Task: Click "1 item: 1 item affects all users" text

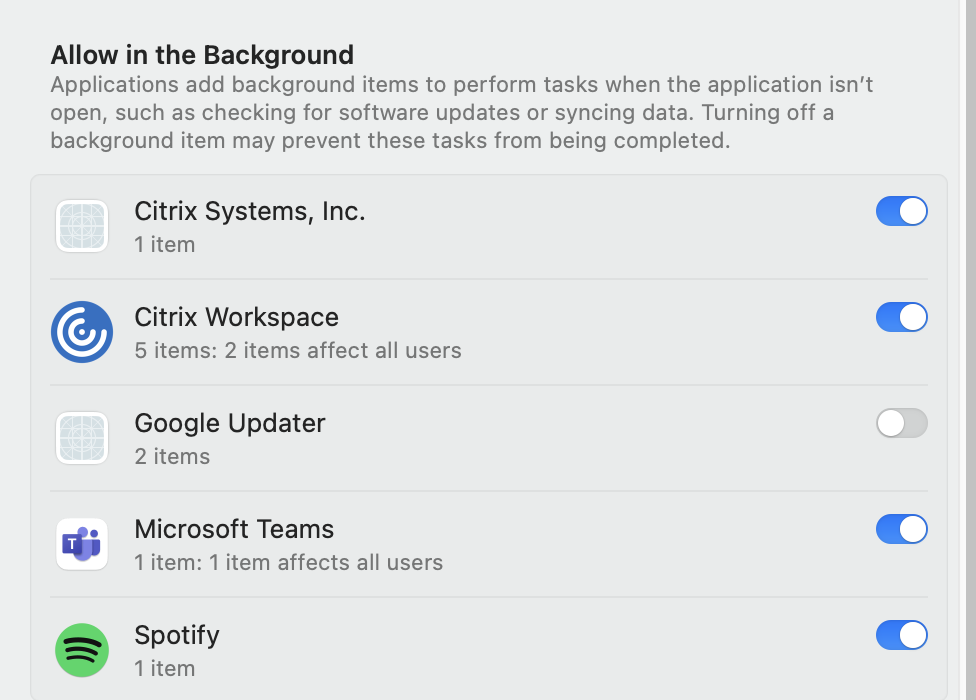Action: tap(289, 562)
